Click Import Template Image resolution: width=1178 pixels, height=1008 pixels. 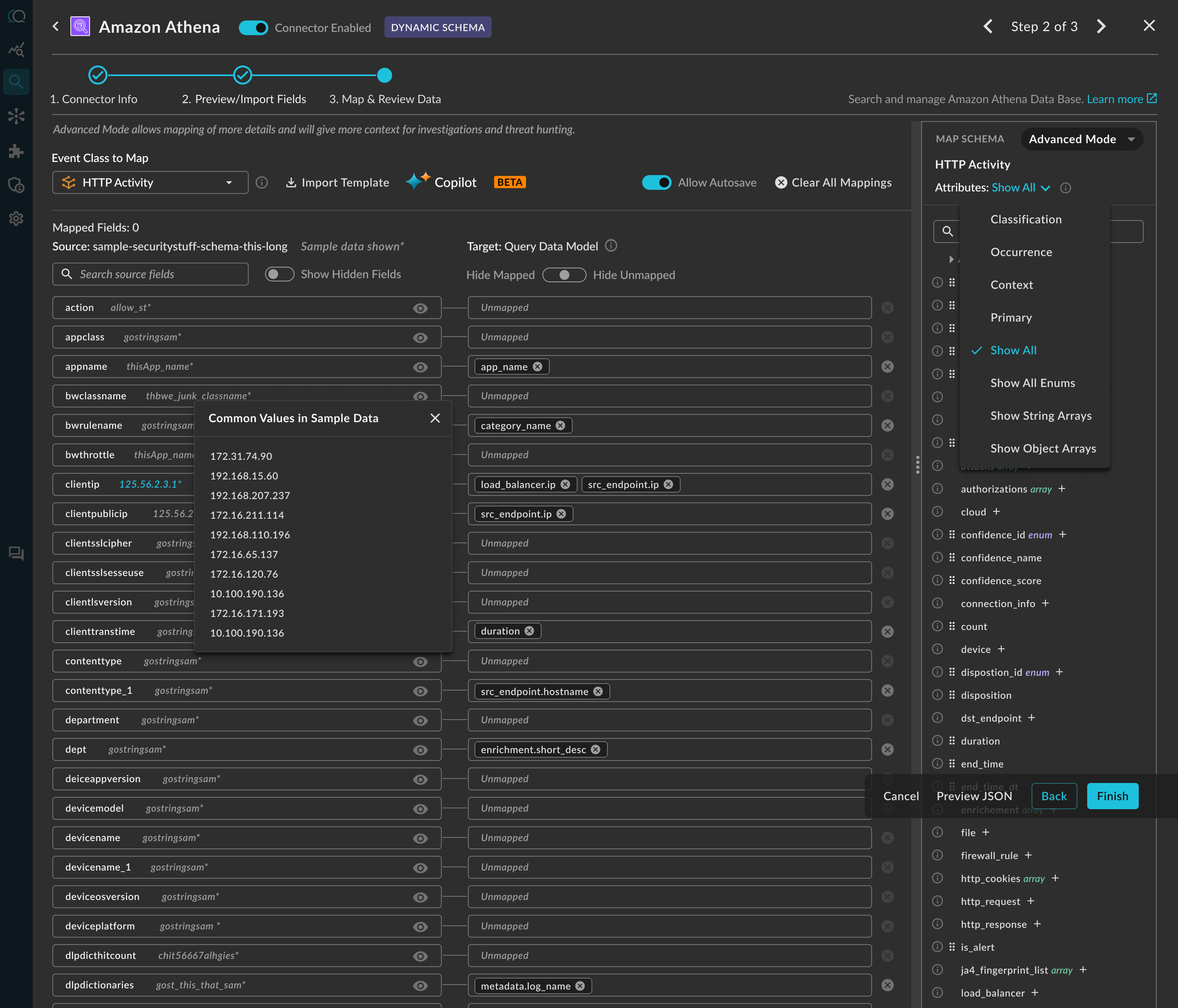coord(338,182)
